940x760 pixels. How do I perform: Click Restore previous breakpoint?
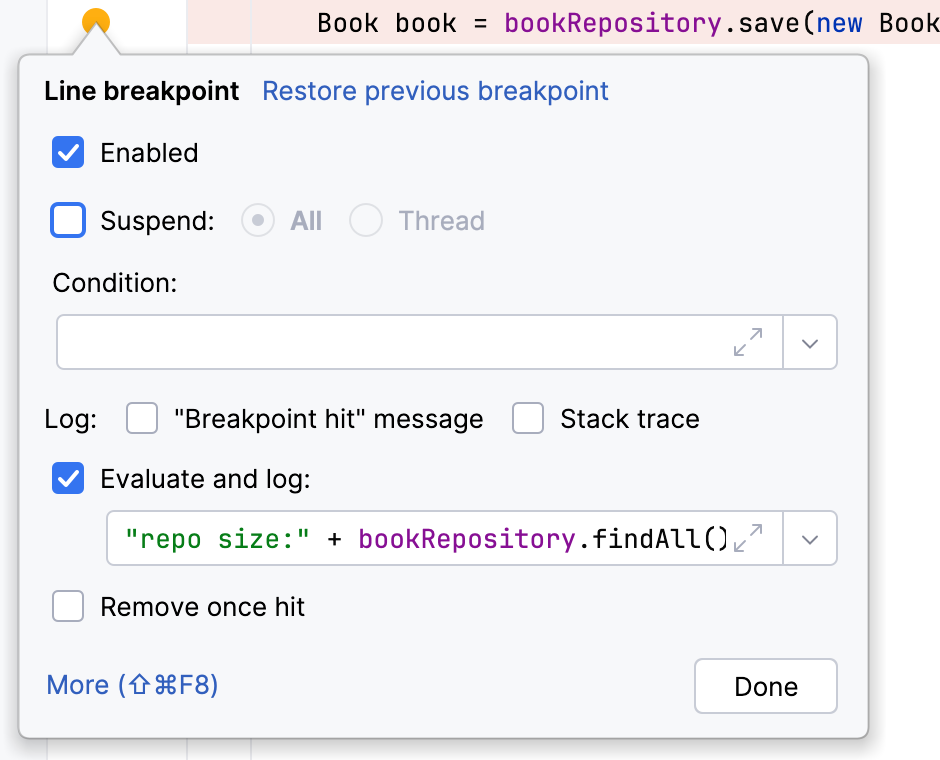[434, 91]
